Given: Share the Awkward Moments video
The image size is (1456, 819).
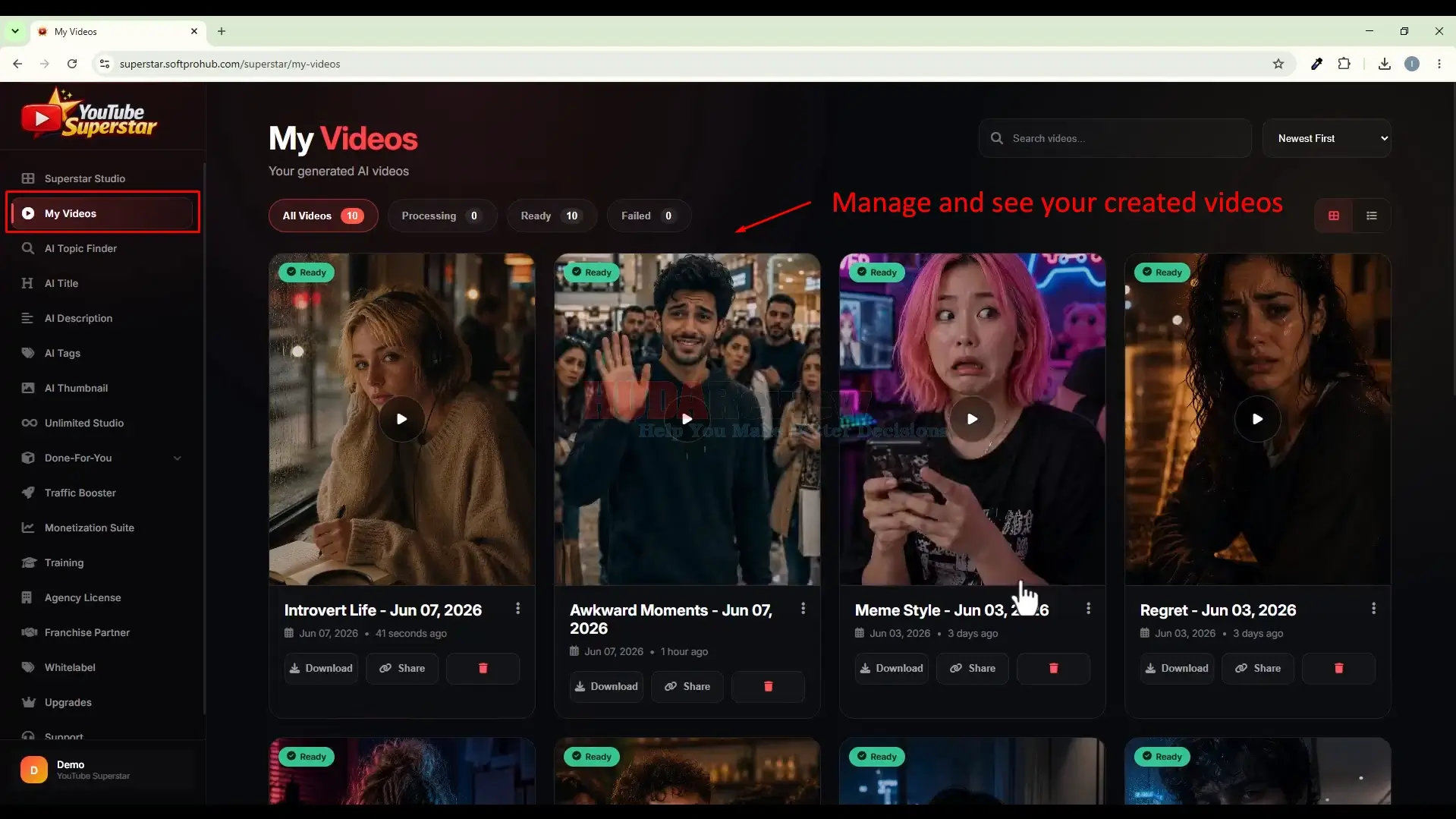Looking at the screenshot, I should 687,686.
